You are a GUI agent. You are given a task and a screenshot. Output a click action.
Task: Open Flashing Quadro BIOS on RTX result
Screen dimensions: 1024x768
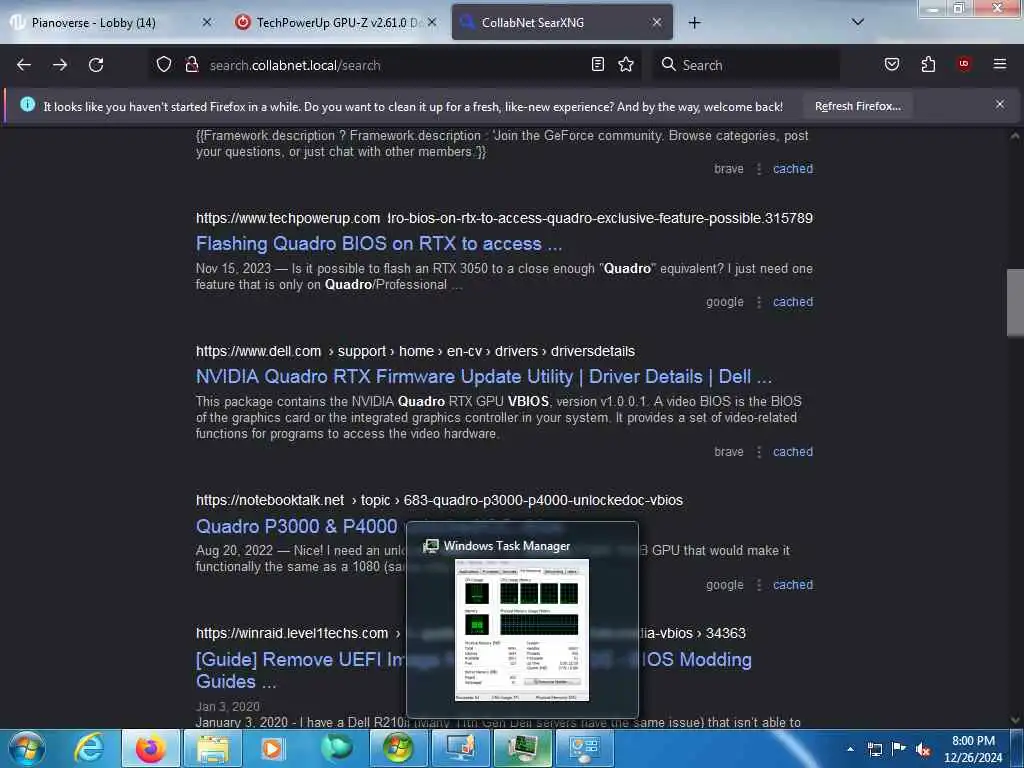click(x=379, y=244)
